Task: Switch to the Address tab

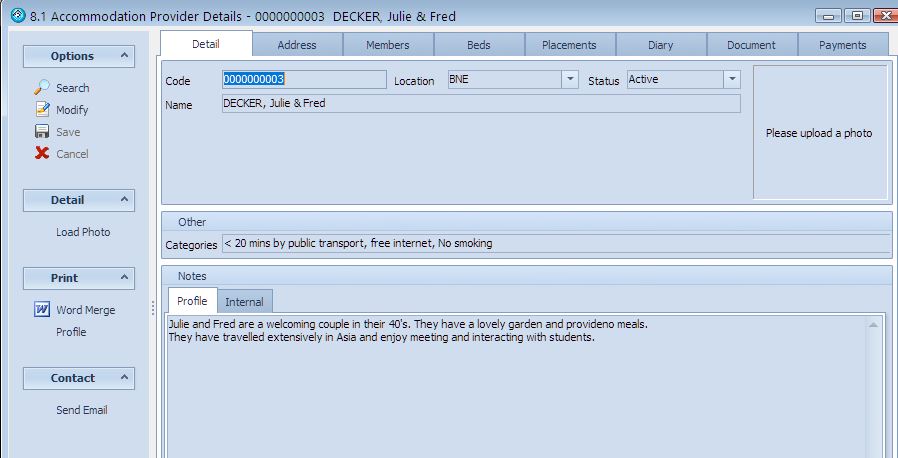Action: point(297,45)
